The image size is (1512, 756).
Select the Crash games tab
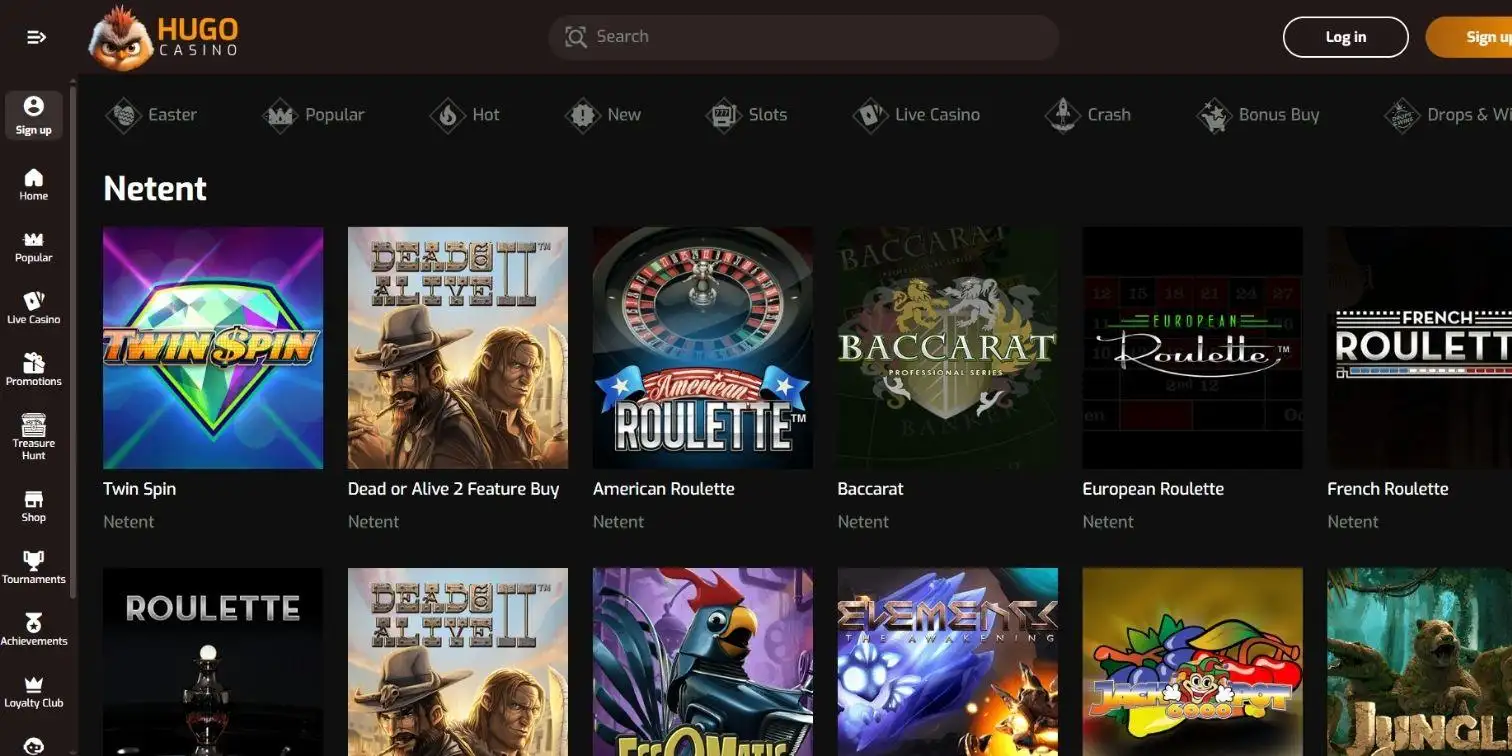click(1088, 115)
